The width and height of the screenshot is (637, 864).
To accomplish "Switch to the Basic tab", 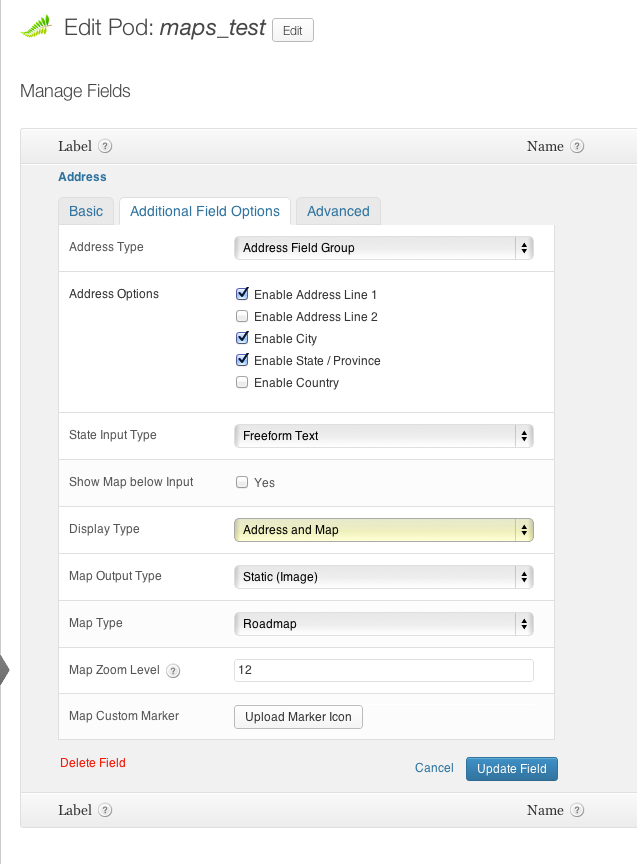I will point(86,211).
